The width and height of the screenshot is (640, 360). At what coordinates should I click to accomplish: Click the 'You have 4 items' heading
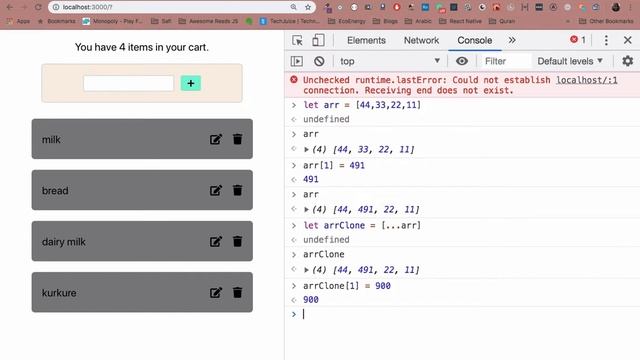click(x=142, y=47)
